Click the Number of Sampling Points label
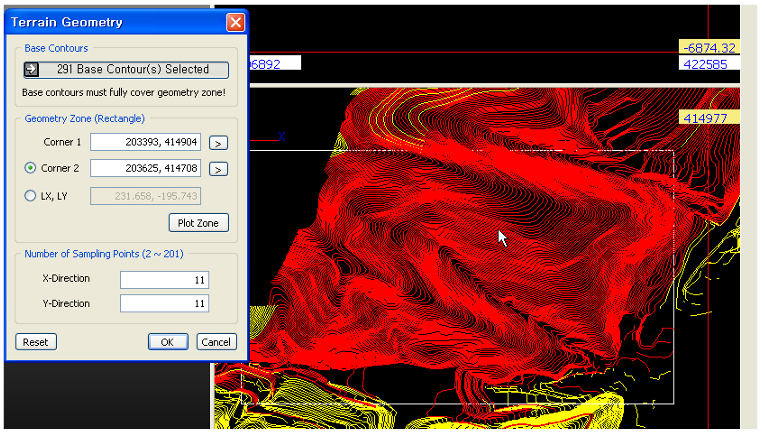765x434 pixels. (x=104, y=254)
